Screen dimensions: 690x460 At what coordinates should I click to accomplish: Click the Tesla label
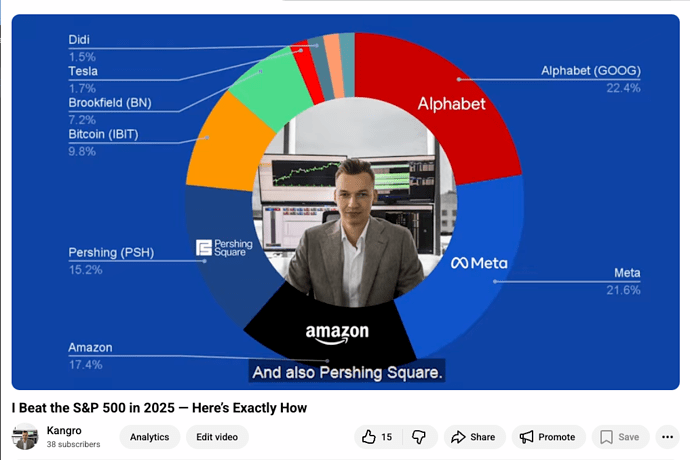(83, 71)
